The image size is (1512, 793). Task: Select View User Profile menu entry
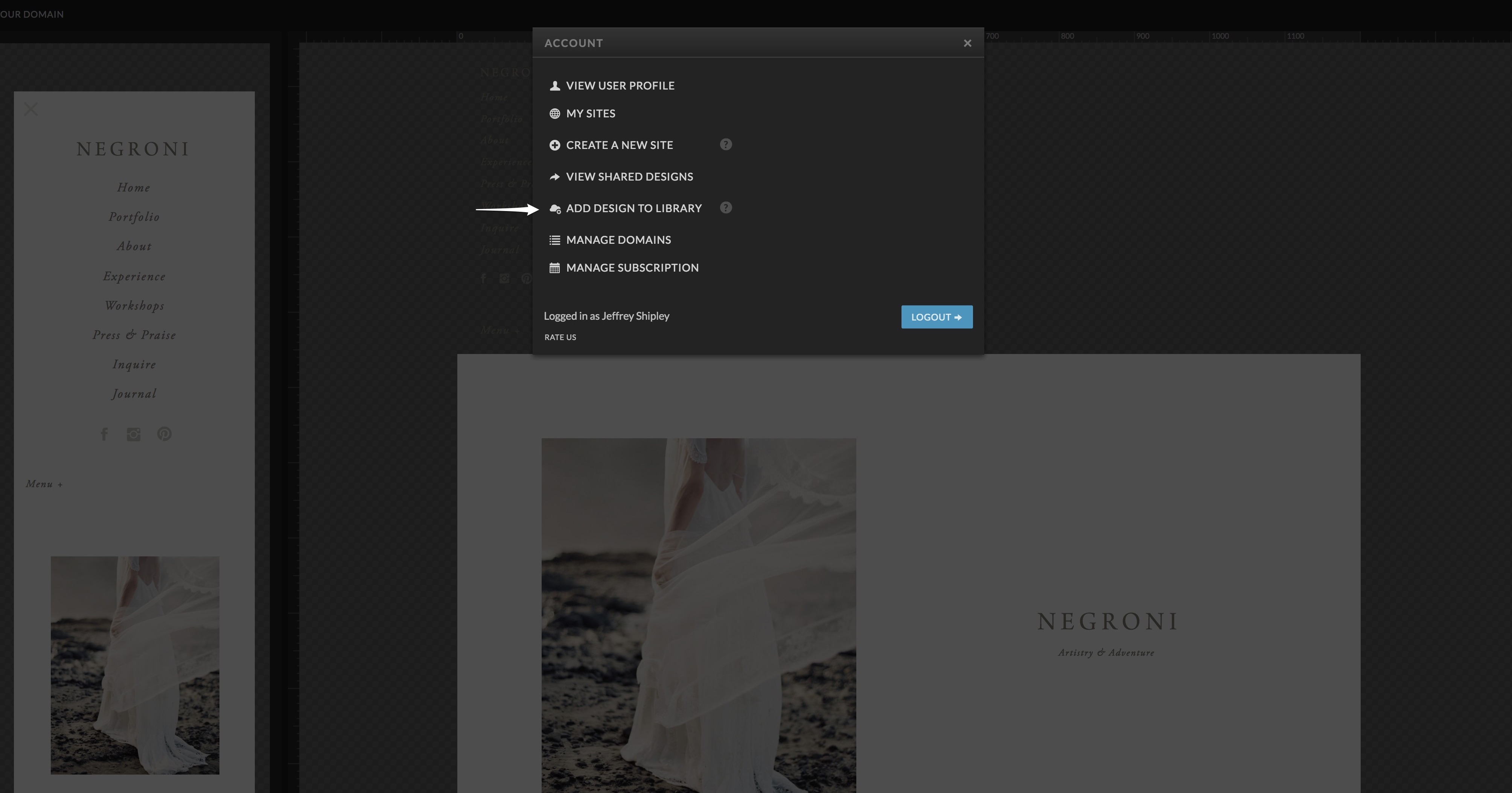coord(620,86)
